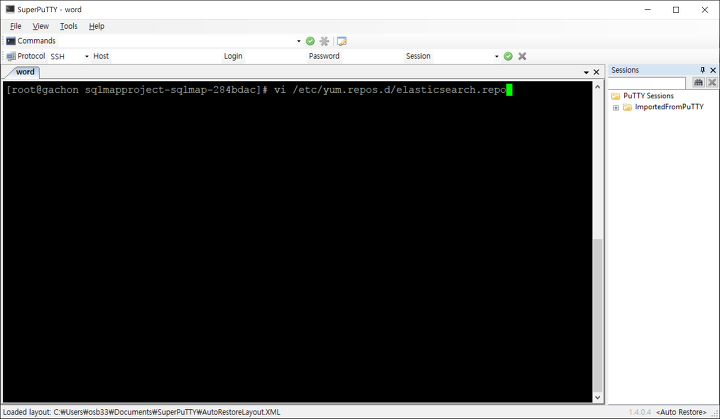Click inside the terminal at the command line

pos(260,90)
